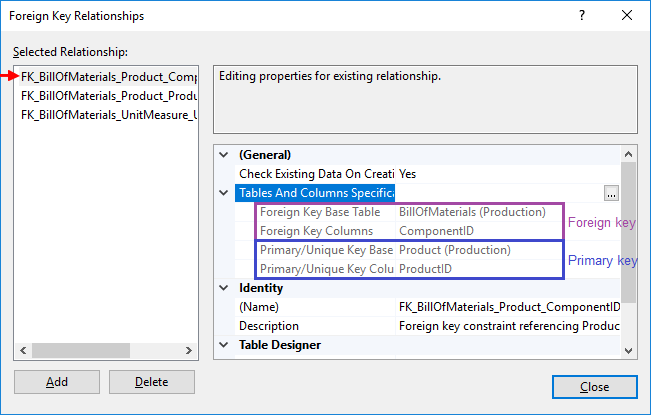The image size is (651, 415).
Task: Collapse the Table Designer section
Action: pyautogui.click(x=223, y=345)
